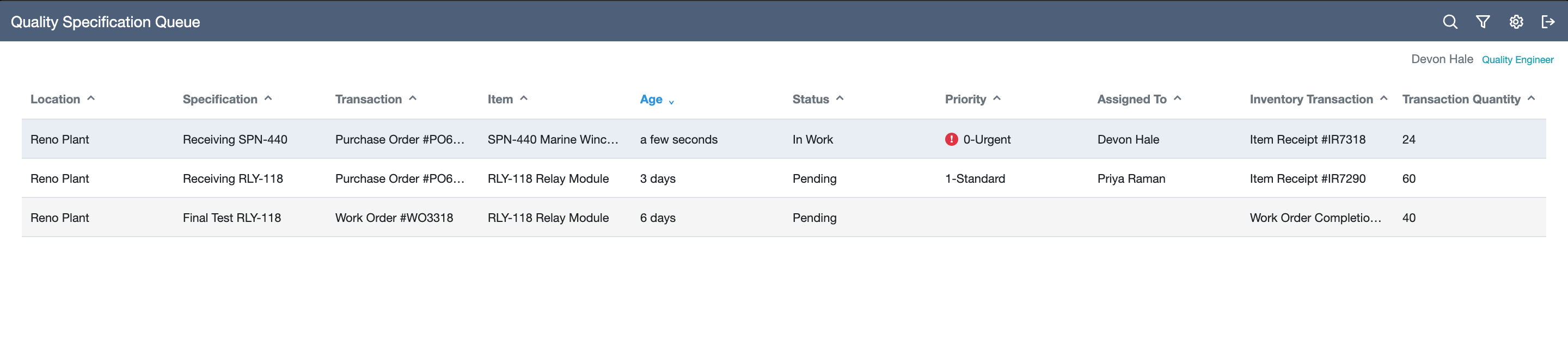Click the 'a few seconds' age cell
This screenshot has width=1568, height=359.
(679, 139)
